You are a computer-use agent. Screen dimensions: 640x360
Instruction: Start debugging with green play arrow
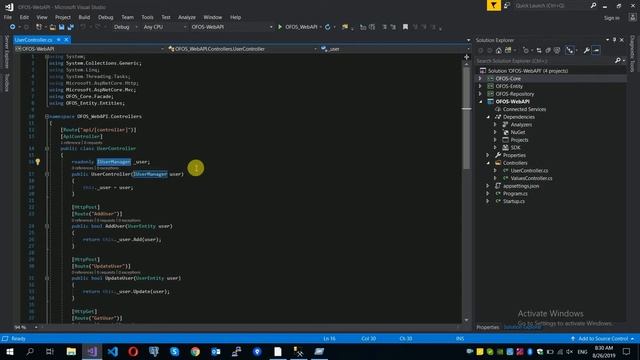click(x=280, y=27)
